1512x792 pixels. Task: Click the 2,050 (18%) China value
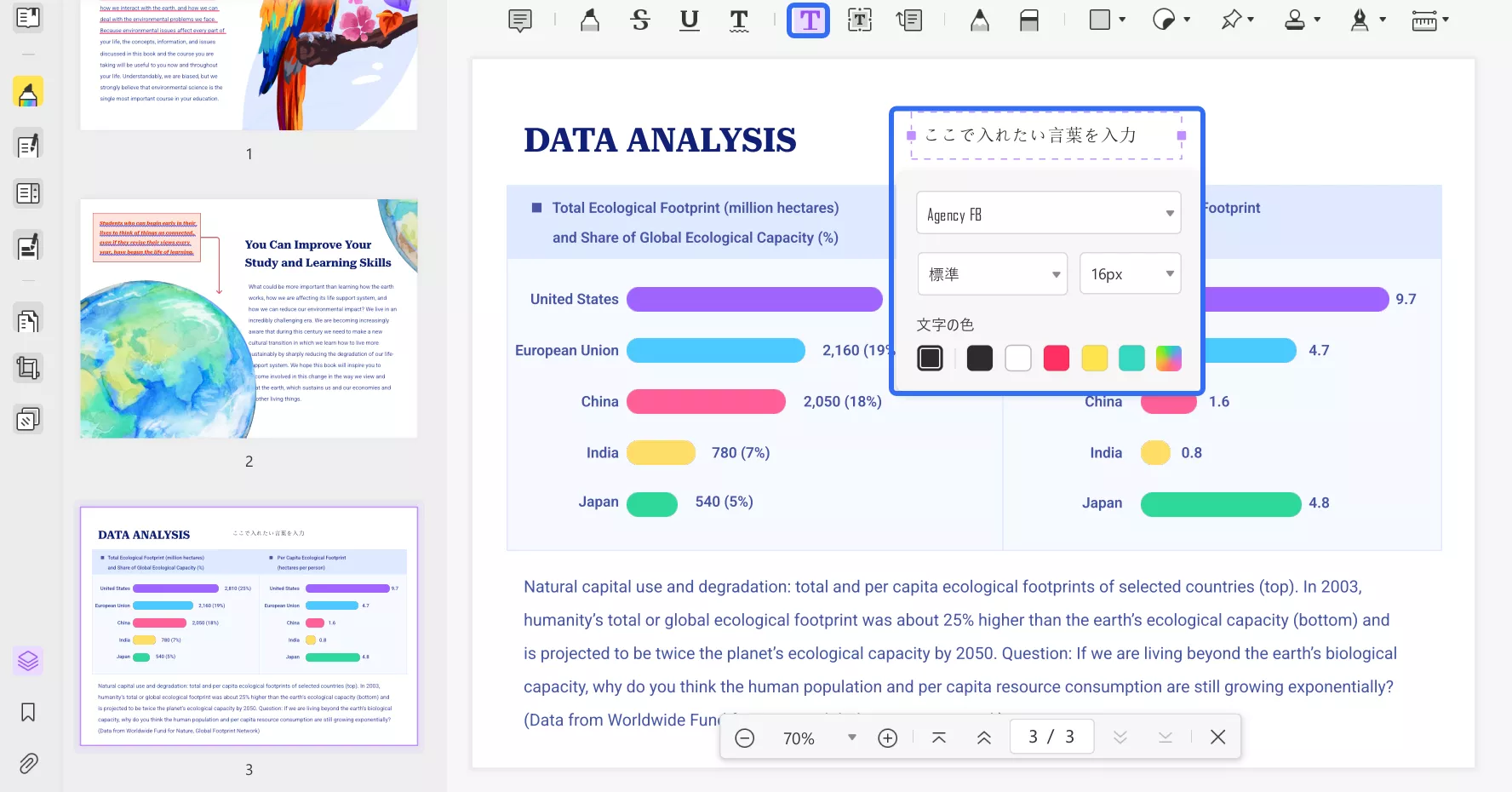pos(843,402)
